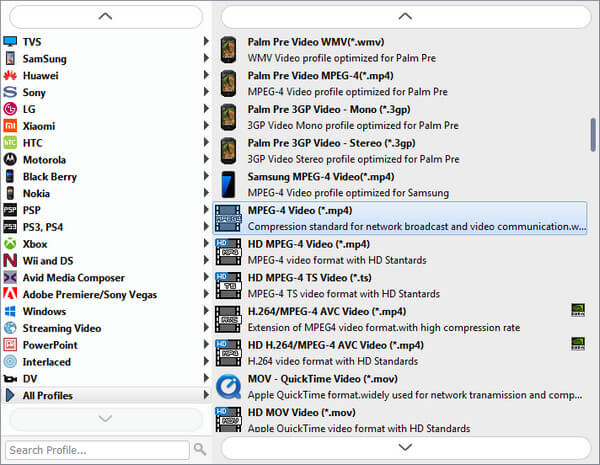Click the All Profiles triangle icon

click(10, 395)
